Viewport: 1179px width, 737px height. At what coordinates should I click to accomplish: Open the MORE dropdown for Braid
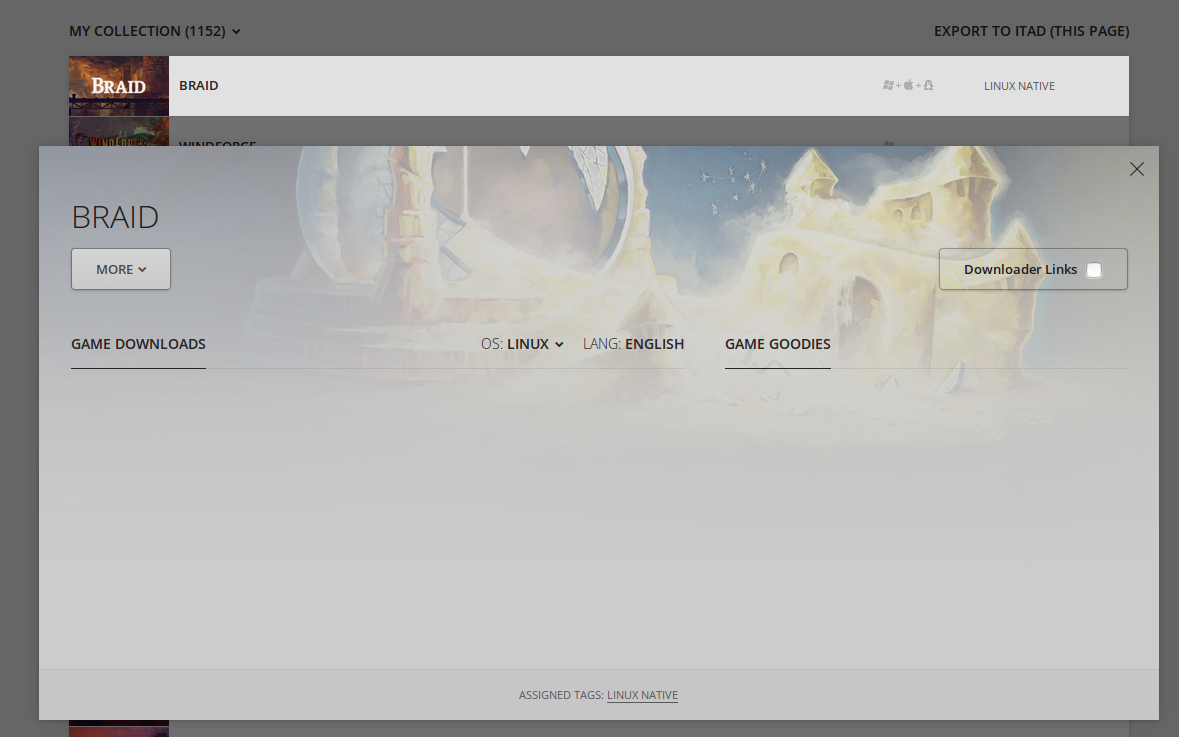coord(121,269)
